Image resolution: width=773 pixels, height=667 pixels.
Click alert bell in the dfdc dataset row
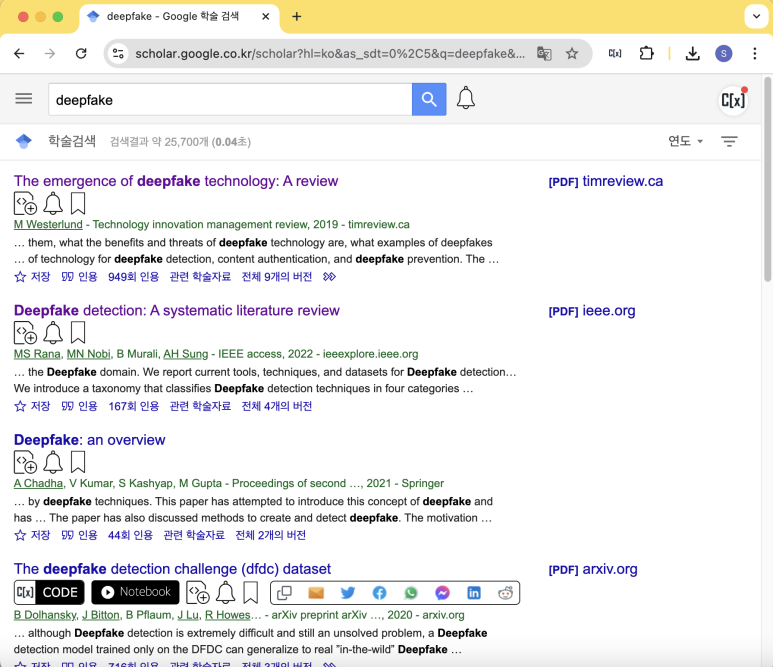[226, 593]
